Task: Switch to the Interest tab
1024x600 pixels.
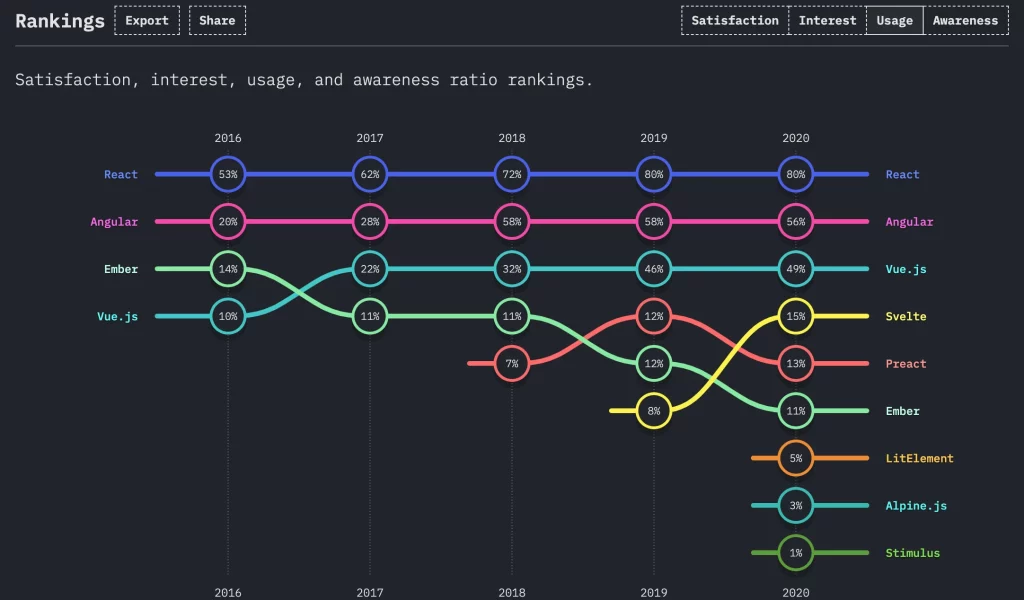Action: click(x=827, y=20)
